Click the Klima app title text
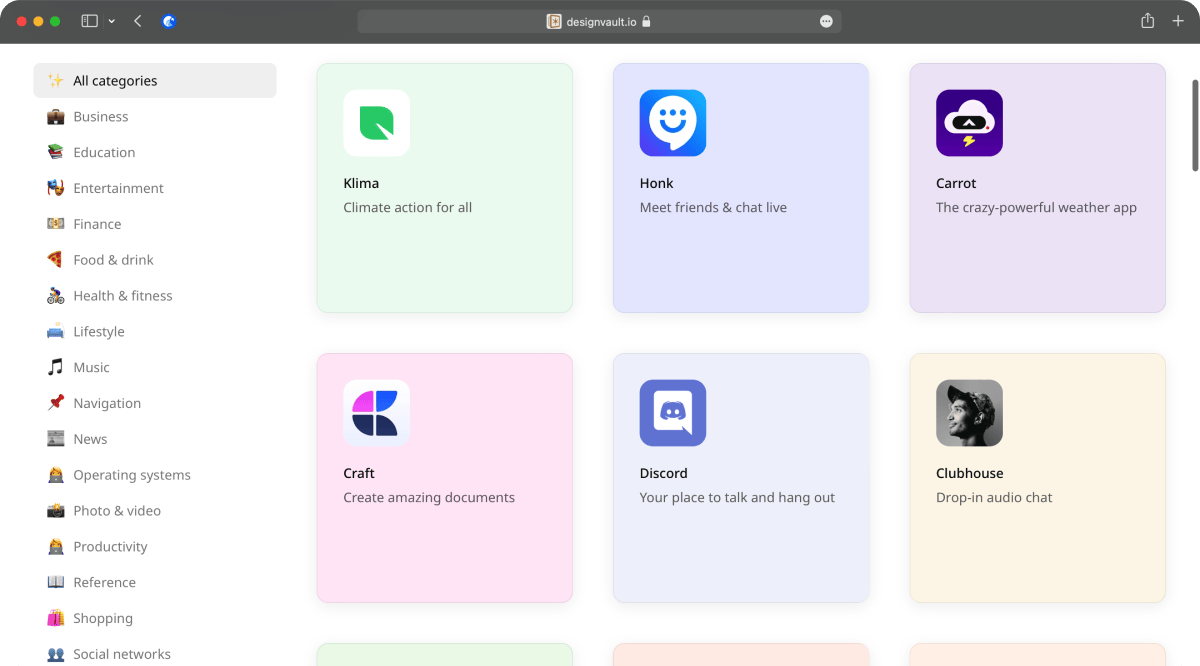1200x666 pixels. (x=361, y=183)
